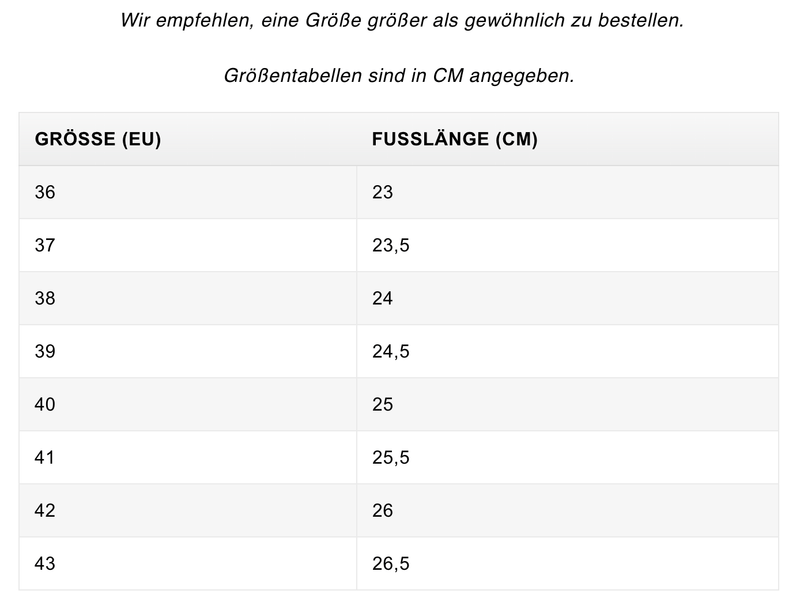Click the "Wir empfehlen" size recommendation text

tap(401, 21)
